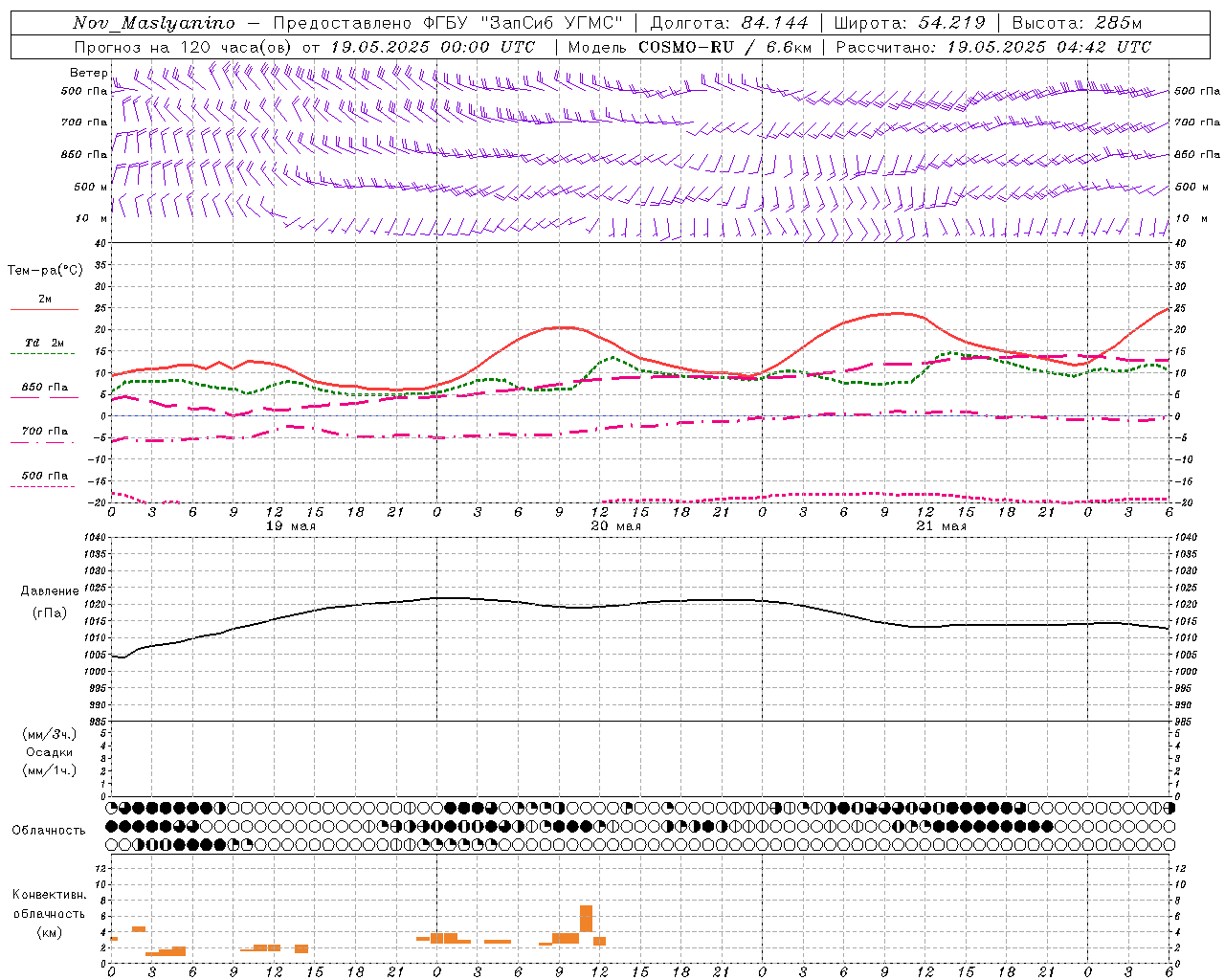Click the dash-dot 700 гПа temperature legend line
1225x980 pixels.
tap(44, 442)
